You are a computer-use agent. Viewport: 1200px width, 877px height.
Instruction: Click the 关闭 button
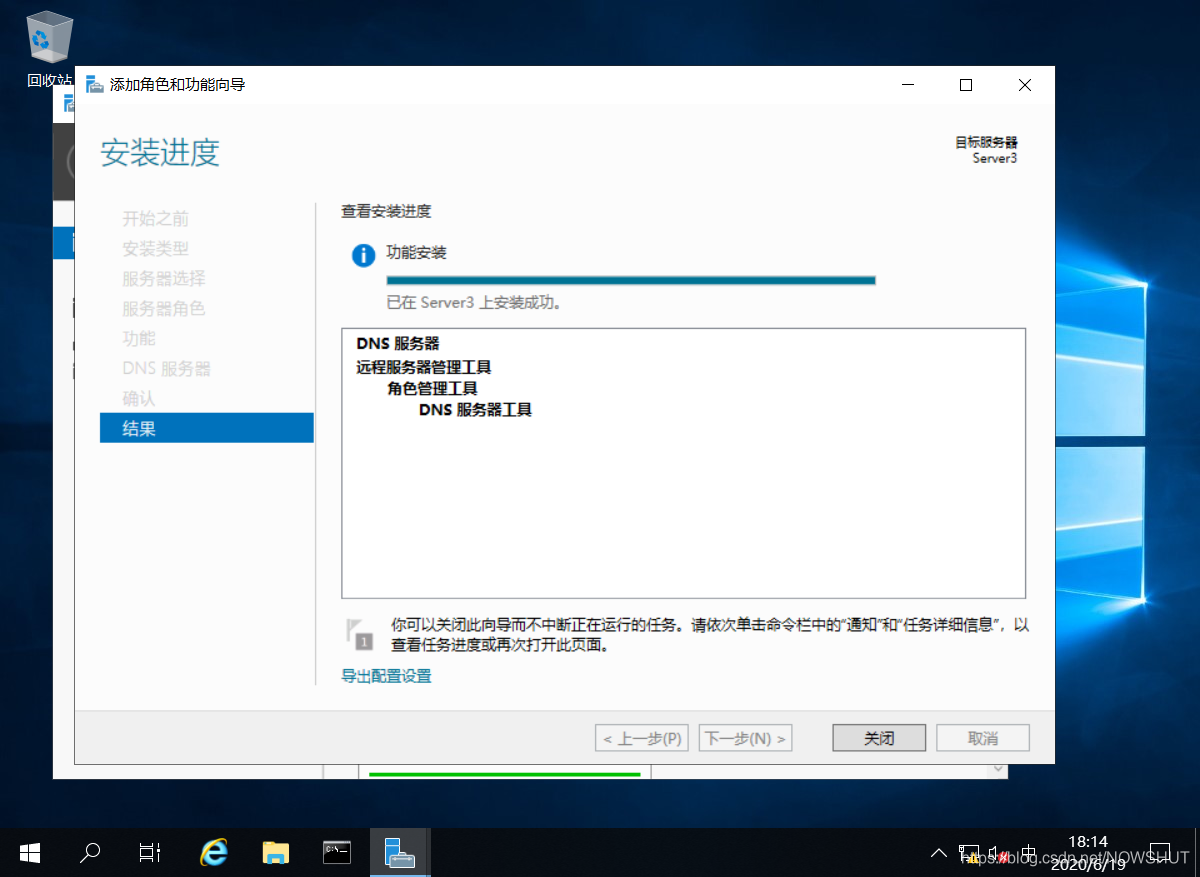(x=878, y=737)
